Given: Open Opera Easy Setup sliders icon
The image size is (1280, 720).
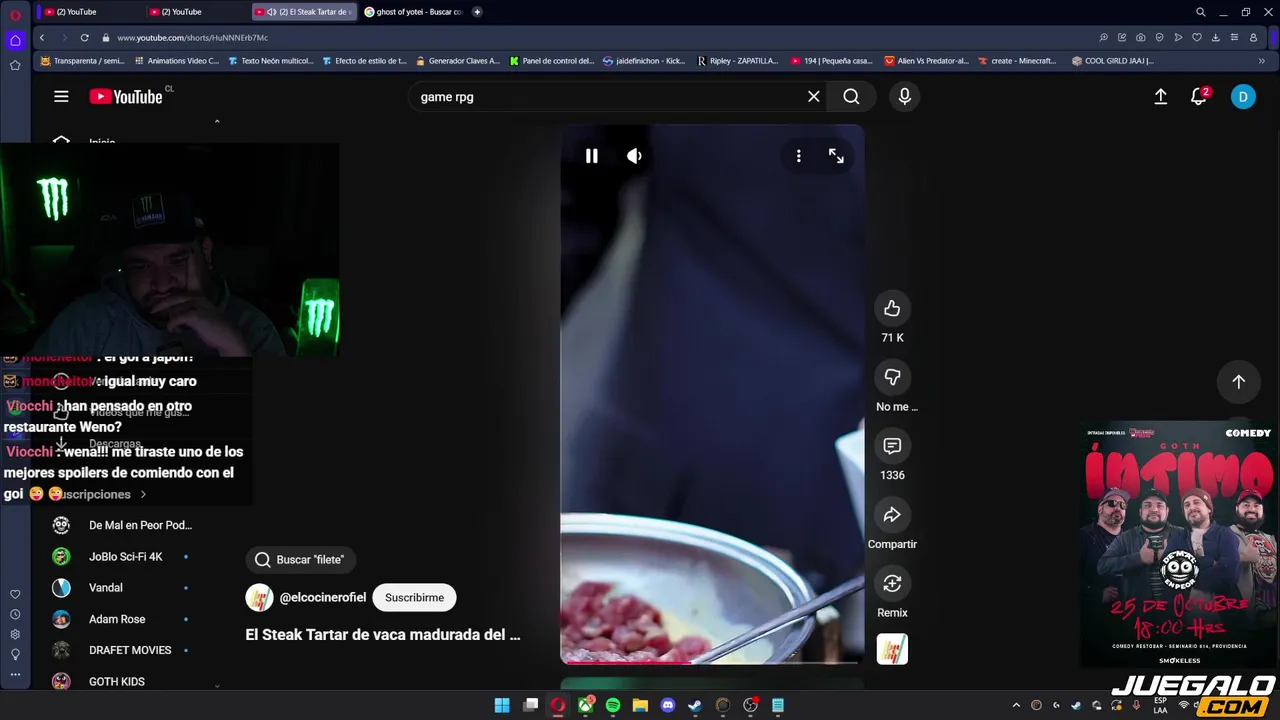Looking at the screenshot, I should click(1234, 37).
